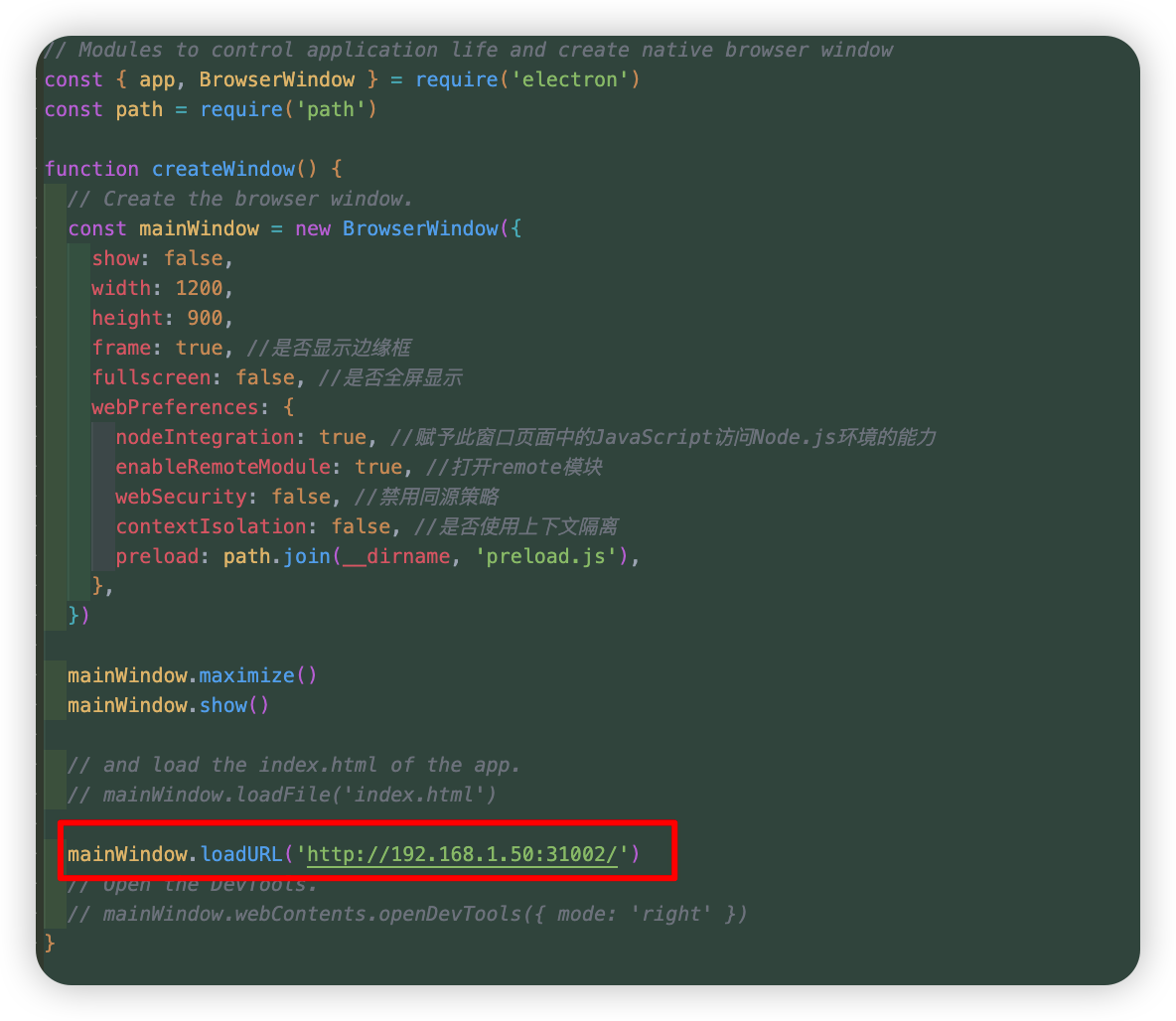Select the createWindow function name
Viewport: 1176px width, 1021px height.
click(222, 169)
